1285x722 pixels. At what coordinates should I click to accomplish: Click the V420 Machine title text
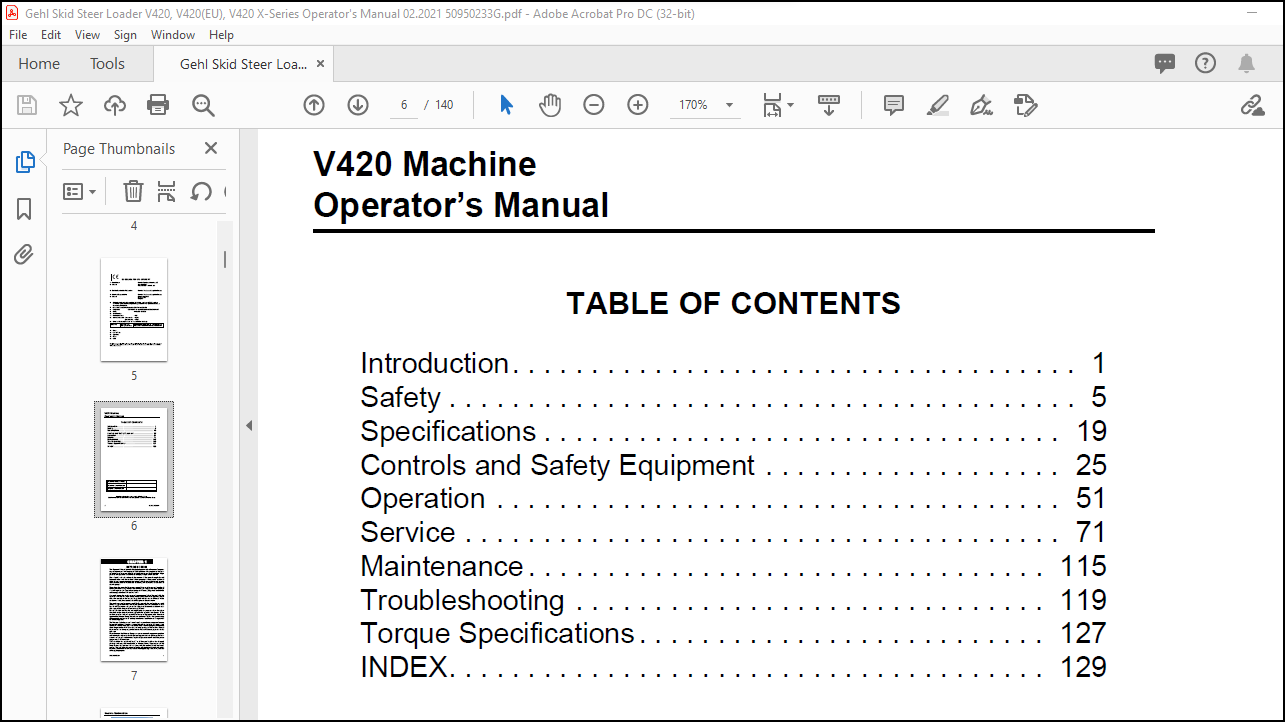click(x=425, y=164)
